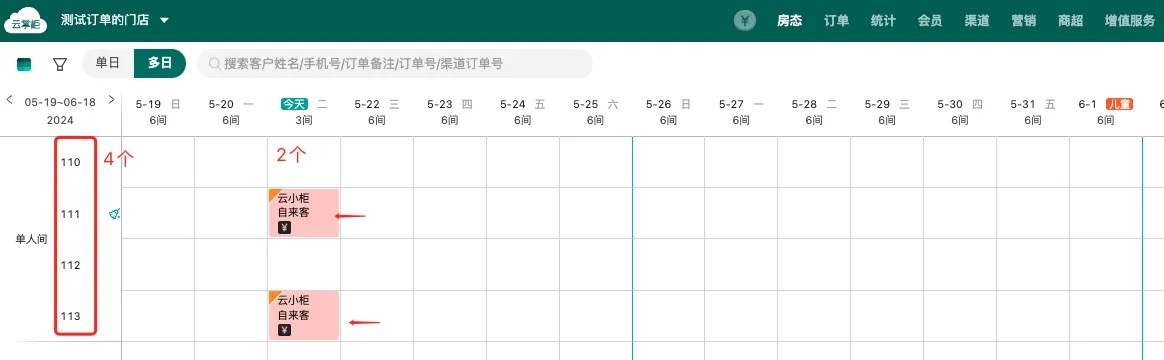Select room 111 row label

tap(71, 214)
